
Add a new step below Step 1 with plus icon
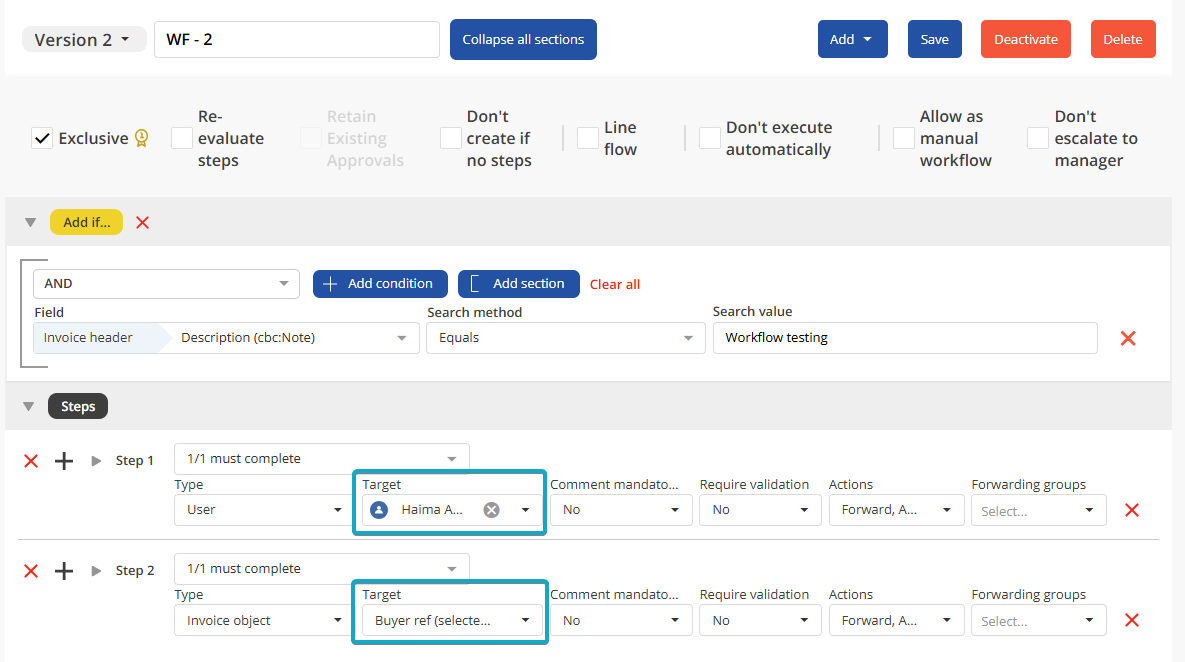click(x=63, y=460)
